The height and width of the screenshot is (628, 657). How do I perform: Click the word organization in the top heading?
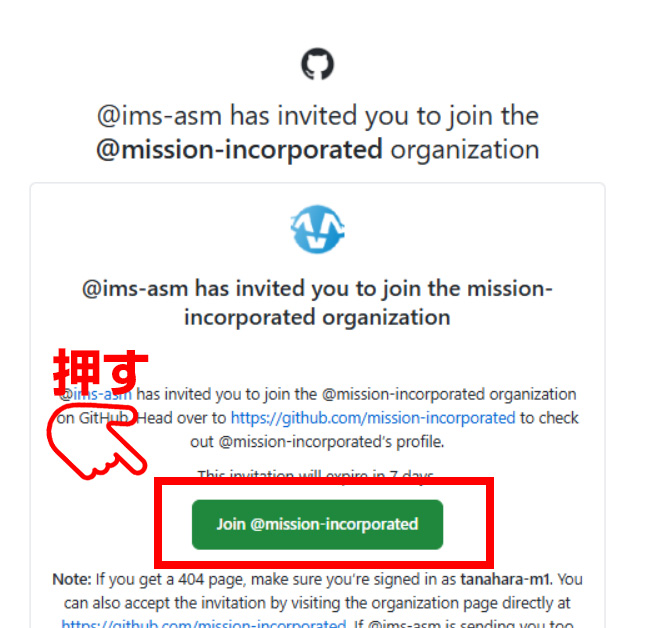pyautogui.click(x=465, y=150)
